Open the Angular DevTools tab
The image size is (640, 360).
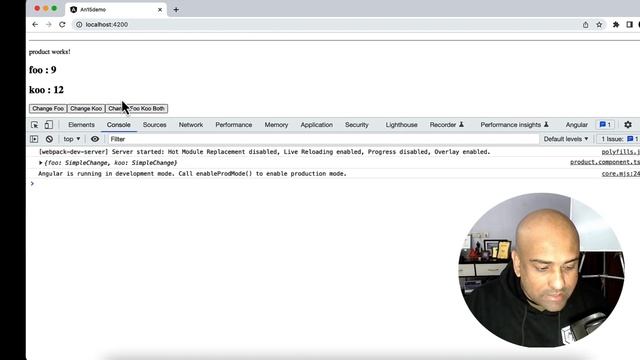tap(576, 125)
